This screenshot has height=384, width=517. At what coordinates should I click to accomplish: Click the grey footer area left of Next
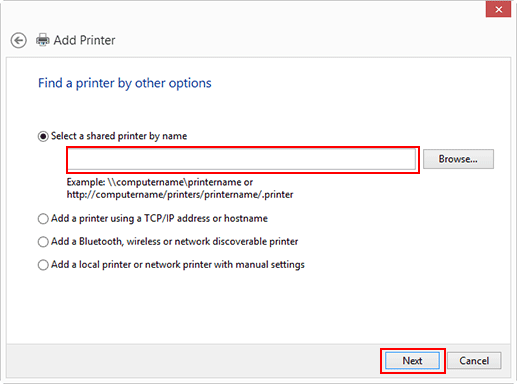pos(193,361)
